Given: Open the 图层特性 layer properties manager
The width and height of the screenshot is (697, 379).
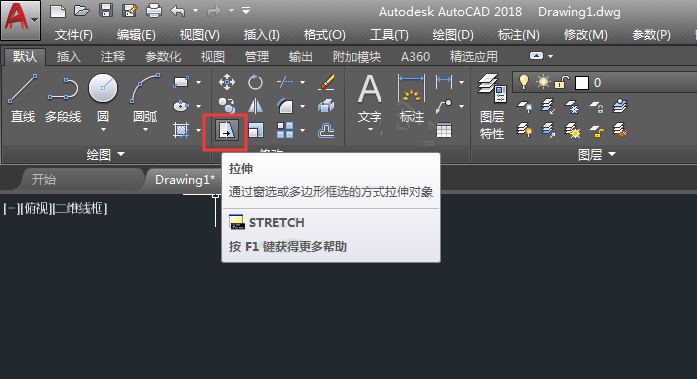Looking at the screenshot, I should click(x=492, y=107).
